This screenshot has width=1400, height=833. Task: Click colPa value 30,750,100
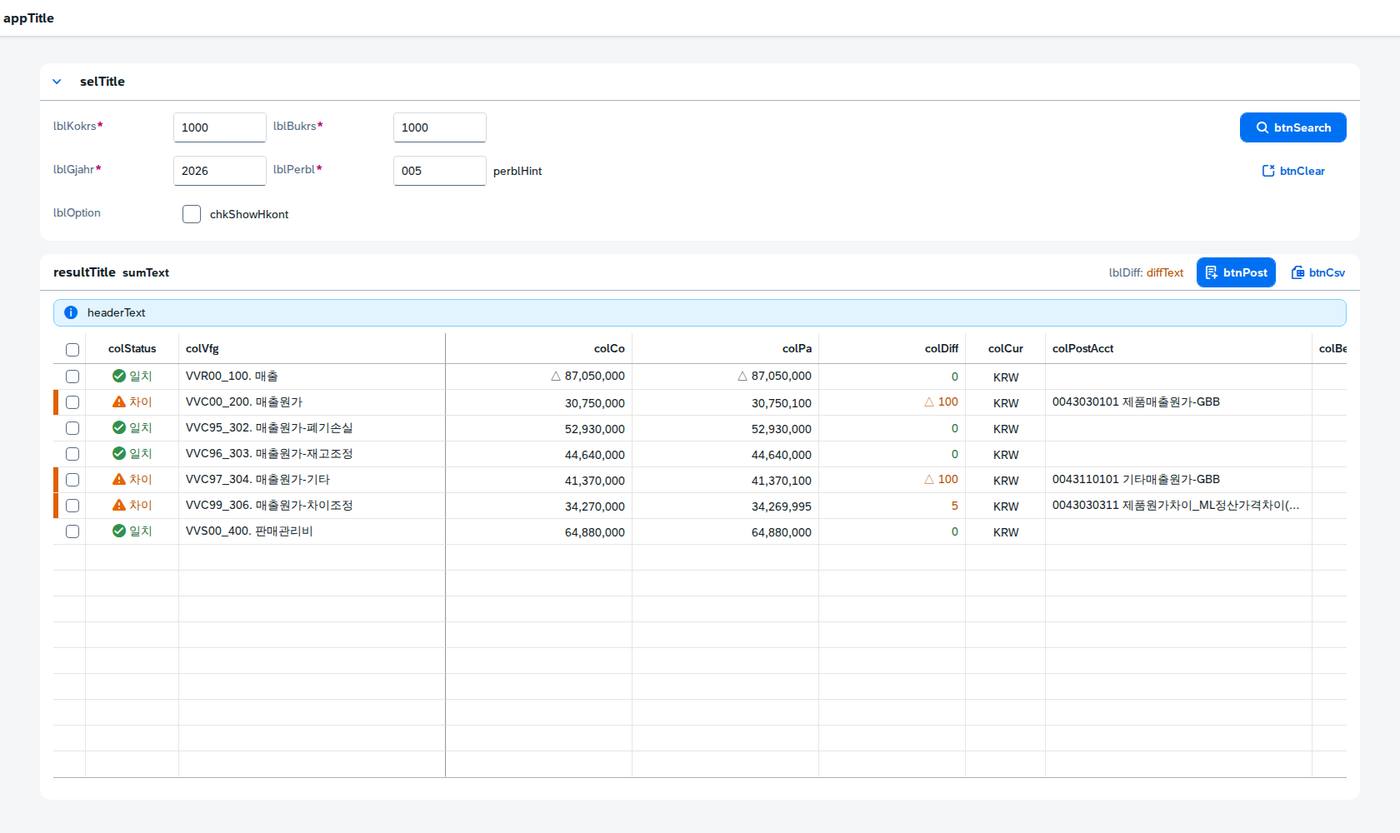781,403
